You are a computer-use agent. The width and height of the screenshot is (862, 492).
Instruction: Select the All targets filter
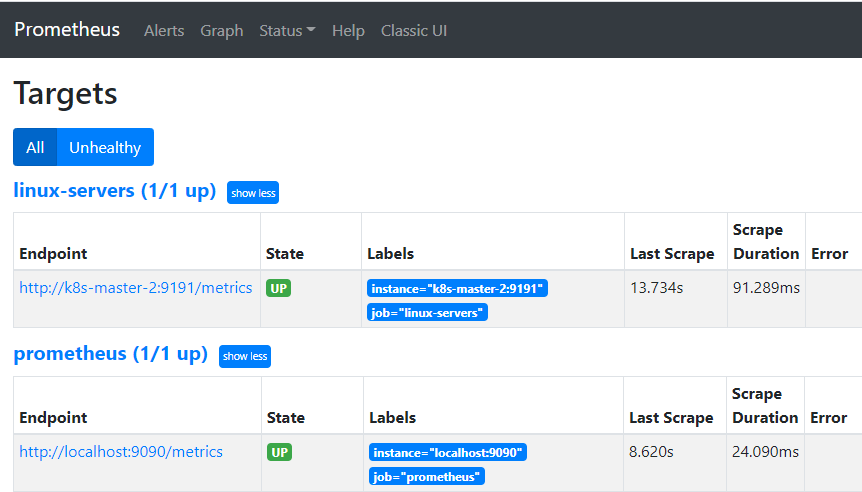35,147
